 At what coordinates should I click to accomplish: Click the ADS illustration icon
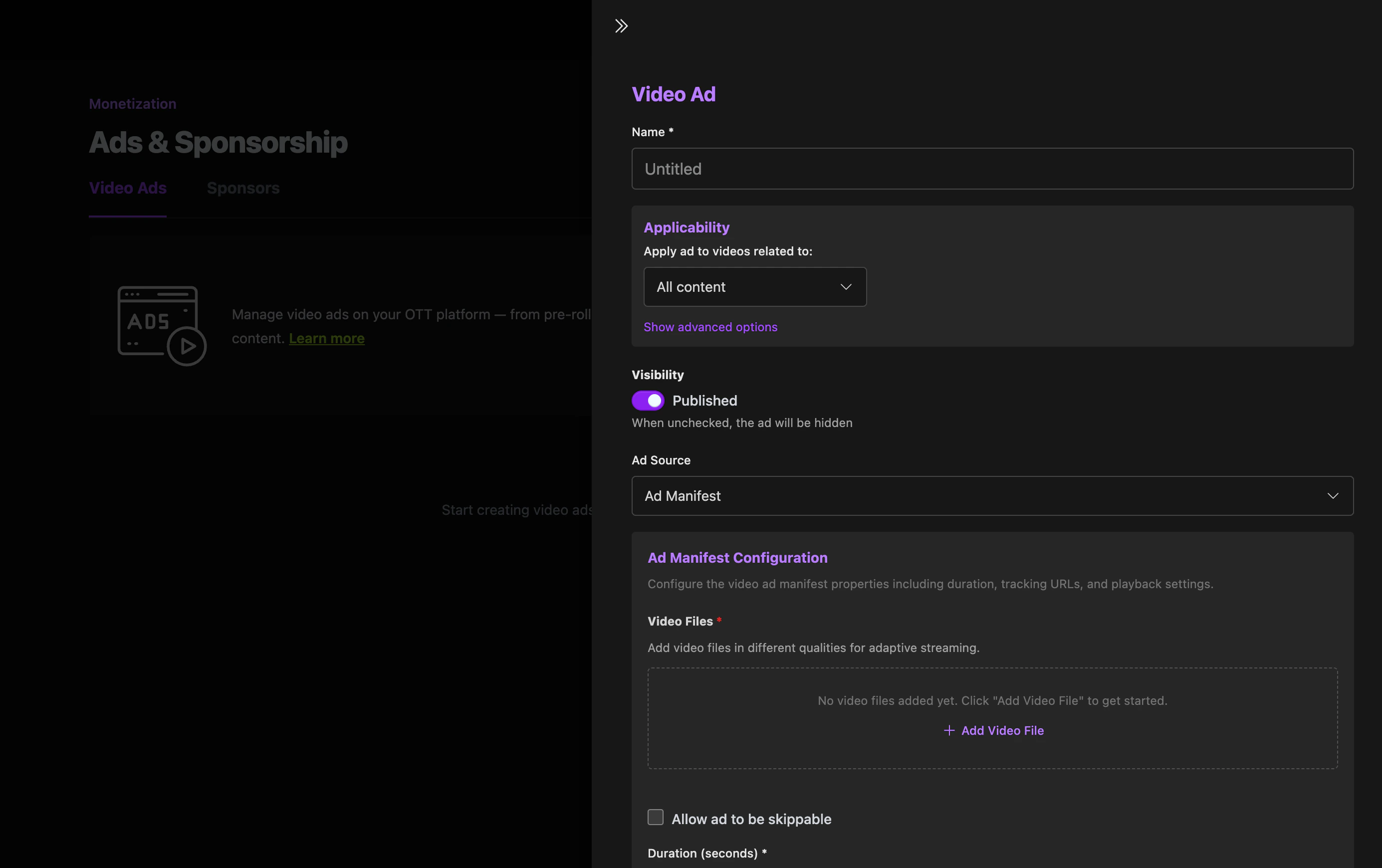(161, 325)
